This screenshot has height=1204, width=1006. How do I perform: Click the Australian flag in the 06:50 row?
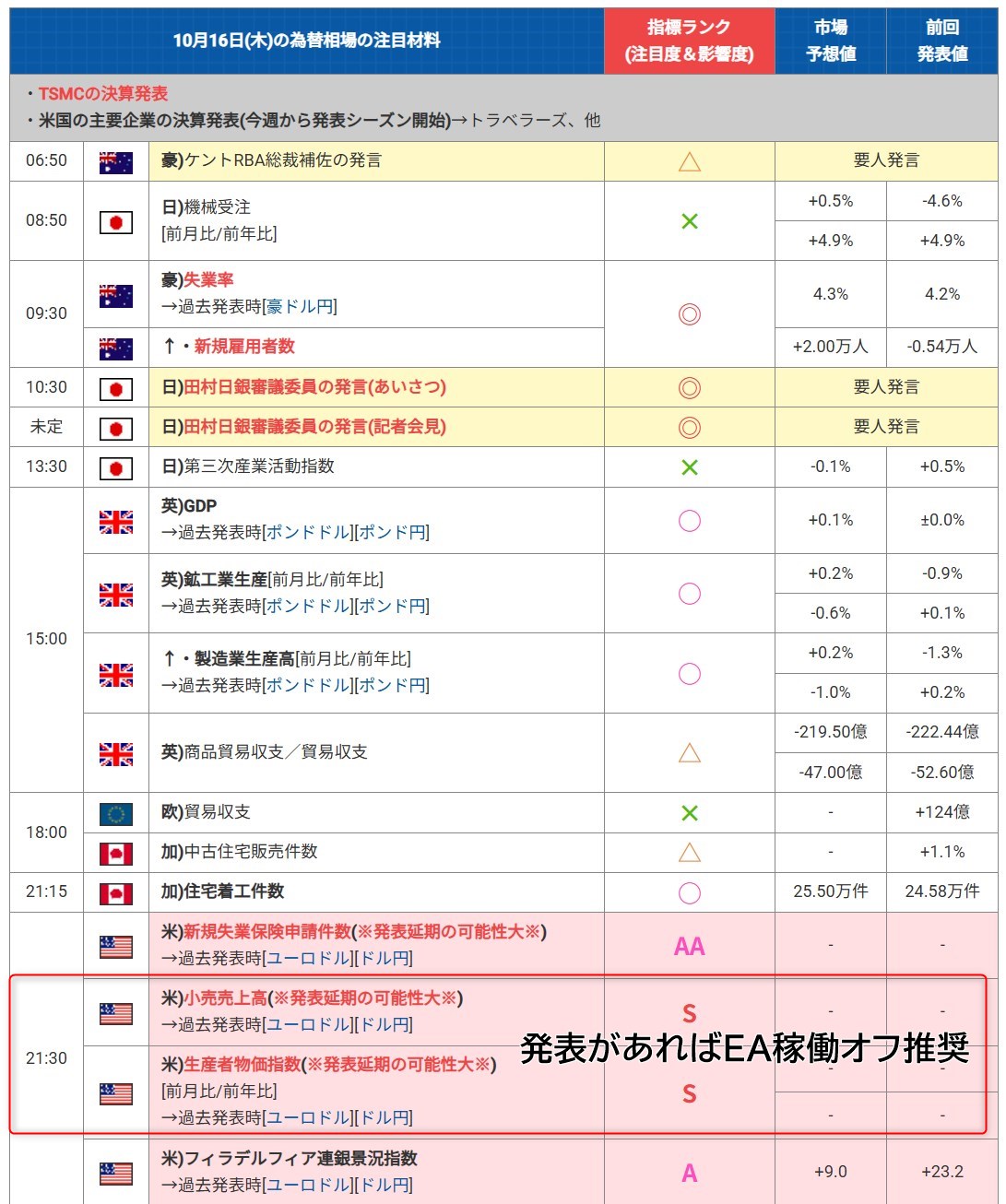[116, 162]
